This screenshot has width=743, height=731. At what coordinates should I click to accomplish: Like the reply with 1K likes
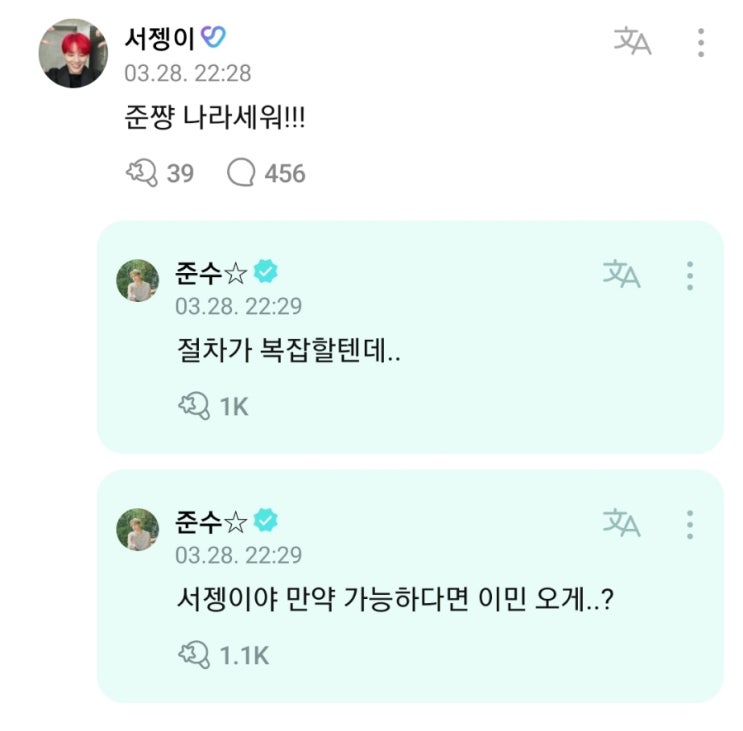click(x=192, y=405)
